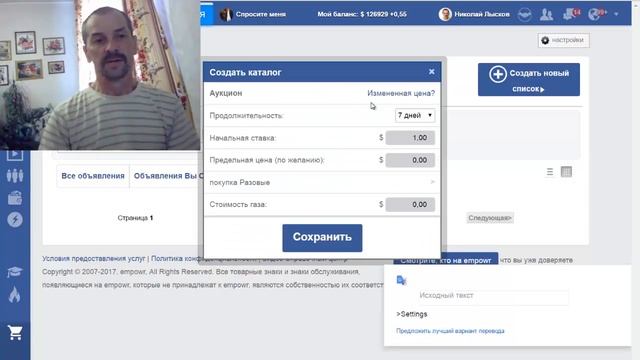Close the Создать каталог dialog
640x360 pixels.
[431, 72]
